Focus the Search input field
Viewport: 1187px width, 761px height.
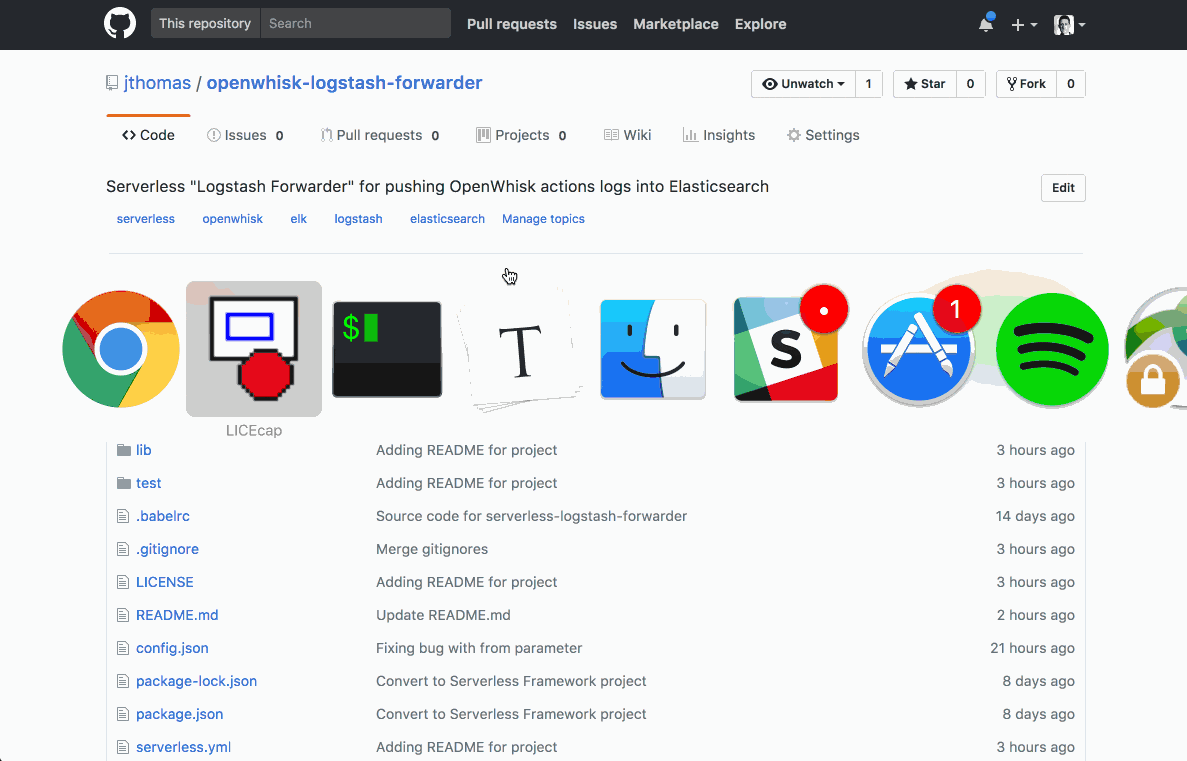pos(355,23)
